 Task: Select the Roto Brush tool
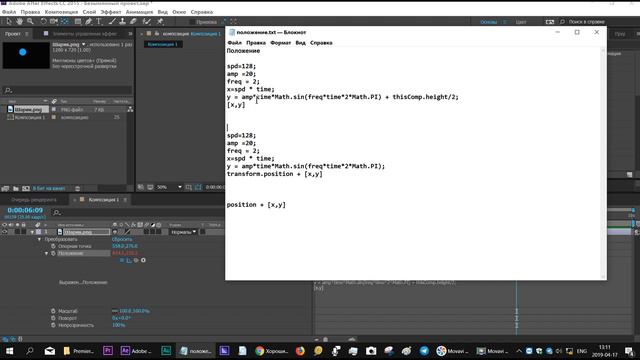coord(147,21)
